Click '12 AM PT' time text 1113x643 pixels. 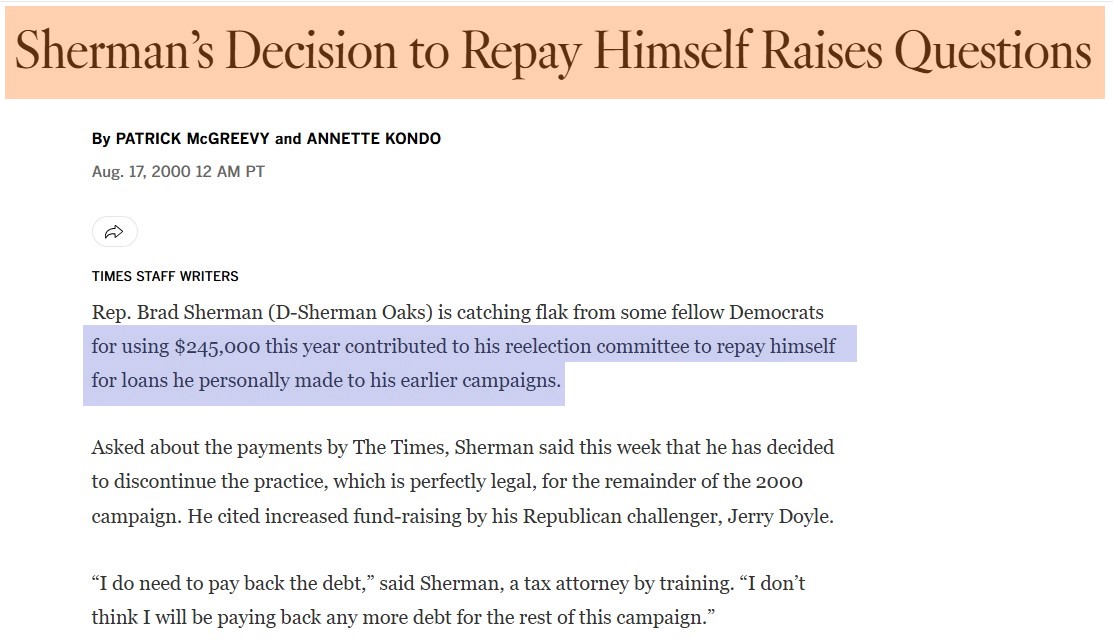pyautogui.click(x=230, y=172)
